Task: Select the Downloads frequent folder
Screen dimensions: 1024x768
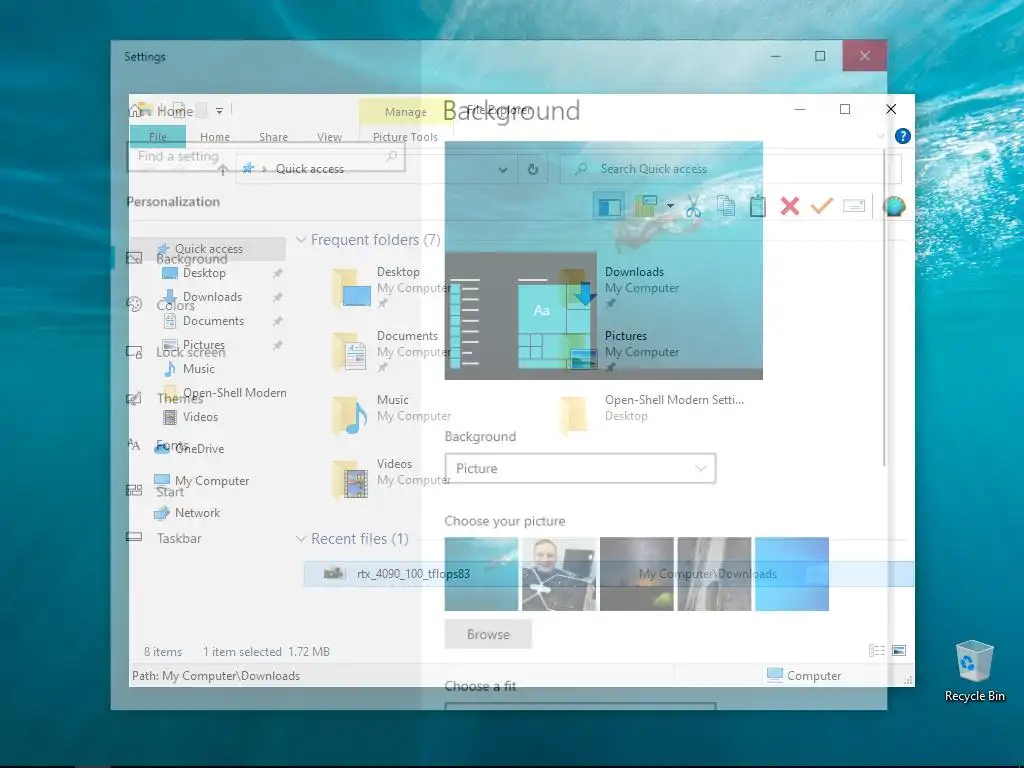Action: (x=620, y=287)
